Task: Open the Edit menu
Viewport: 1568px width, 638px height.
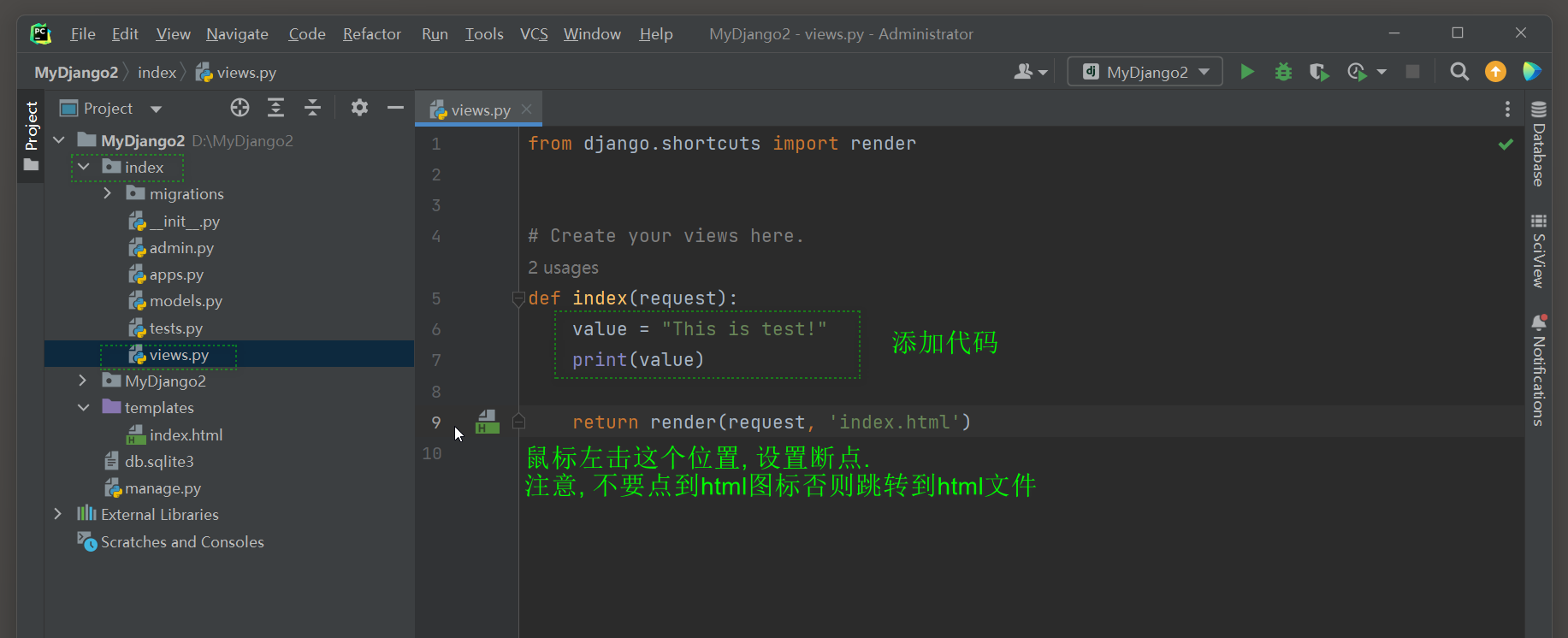Action: tap(125, 34)
